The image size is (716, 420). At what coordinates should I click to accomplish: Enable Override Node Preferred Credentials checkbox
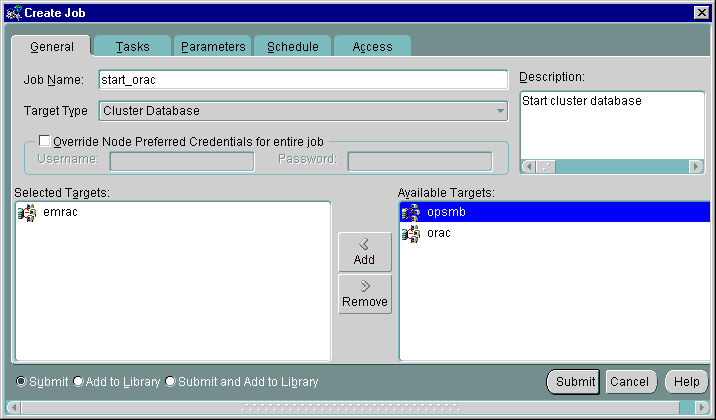tap(44, 141)
